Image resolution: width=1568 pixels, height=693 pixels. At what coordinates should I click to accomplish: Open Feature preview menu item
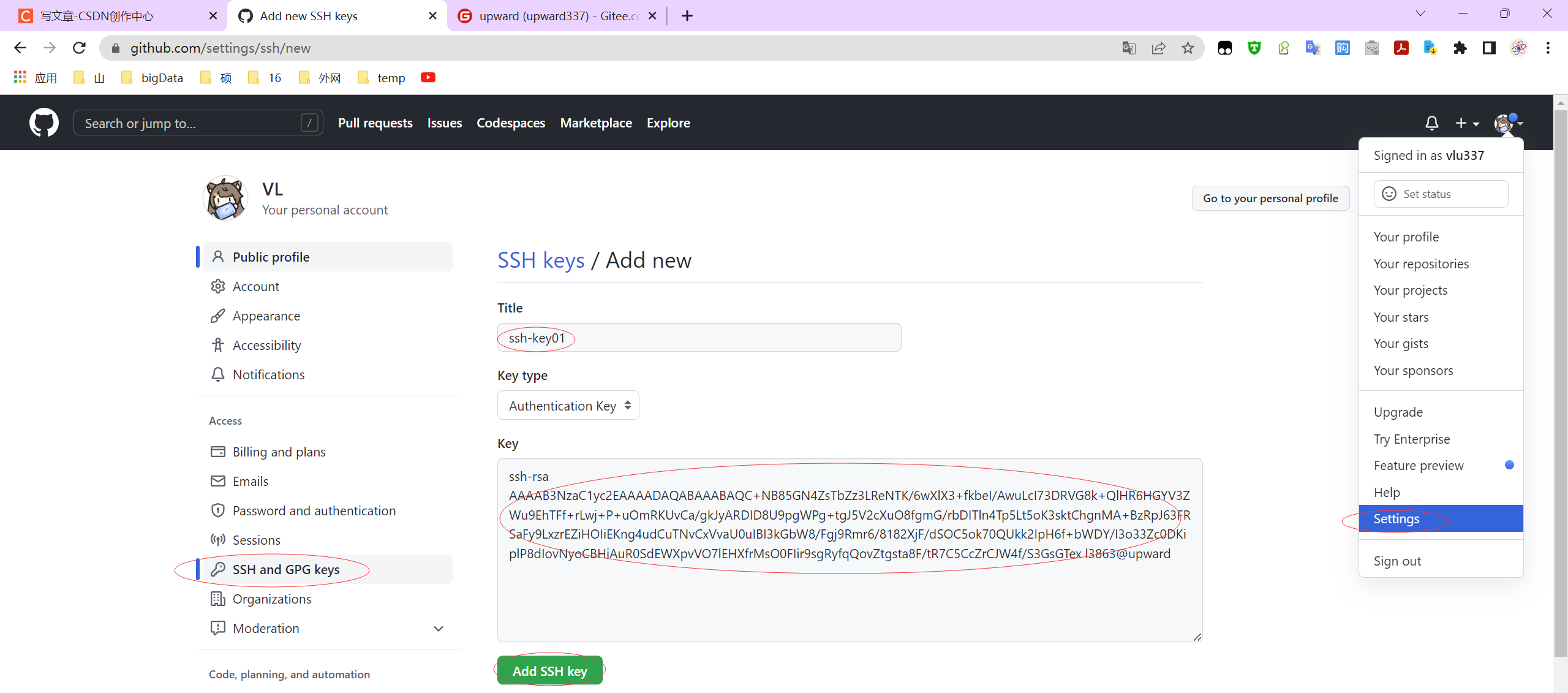pyautogui.click(x=1441, y=465)
